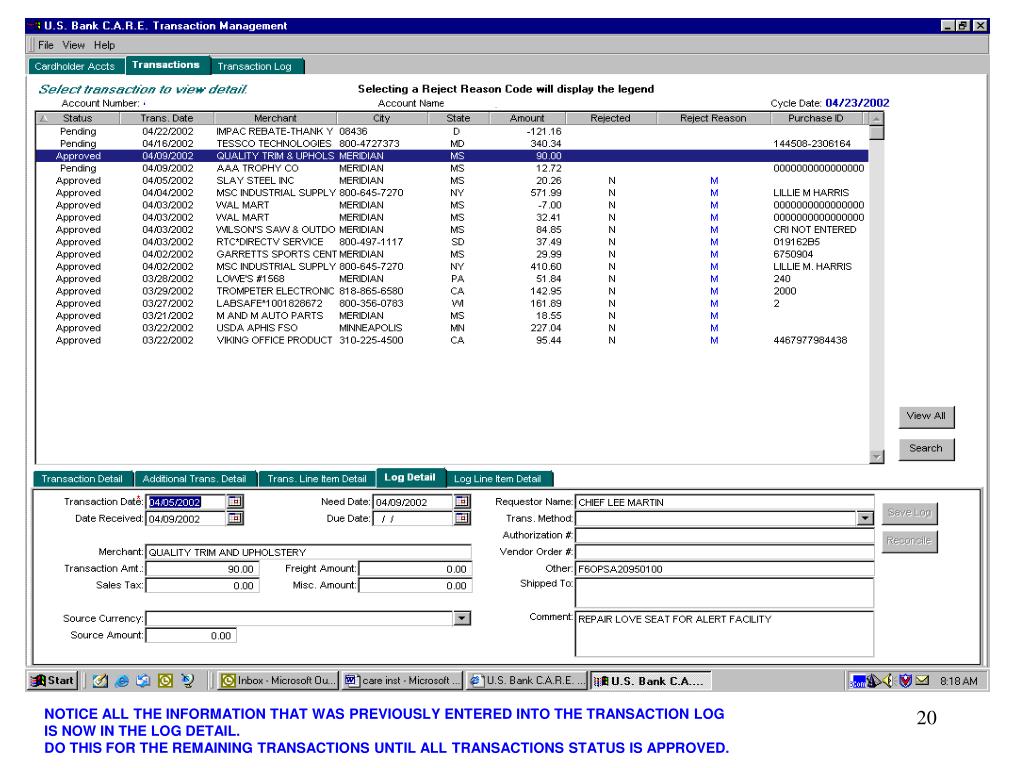Switch to care inst - Microsoft Word taskbar button

[x=403, y=680]
